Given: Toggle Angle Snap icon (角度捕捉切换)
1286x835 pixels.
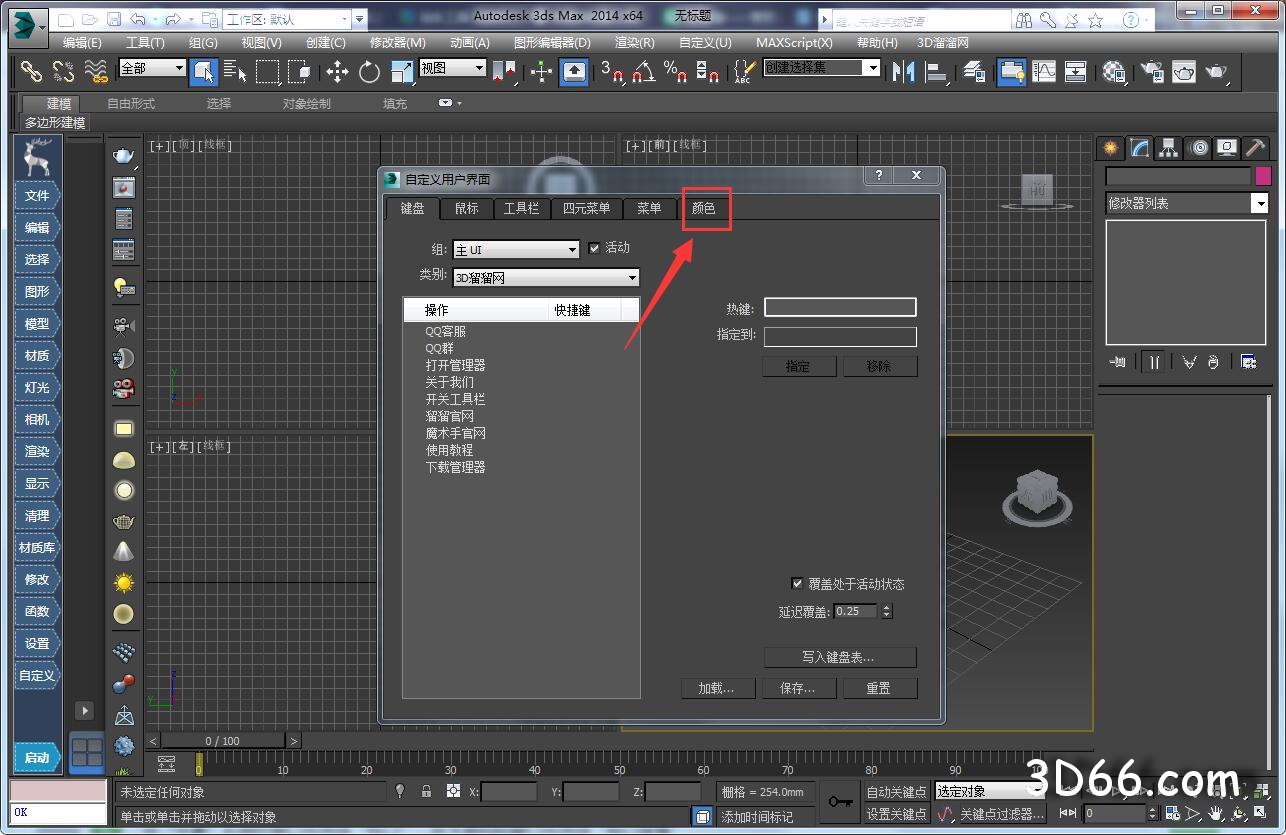Looking at the screenshot, I should (x=644, y=71).
